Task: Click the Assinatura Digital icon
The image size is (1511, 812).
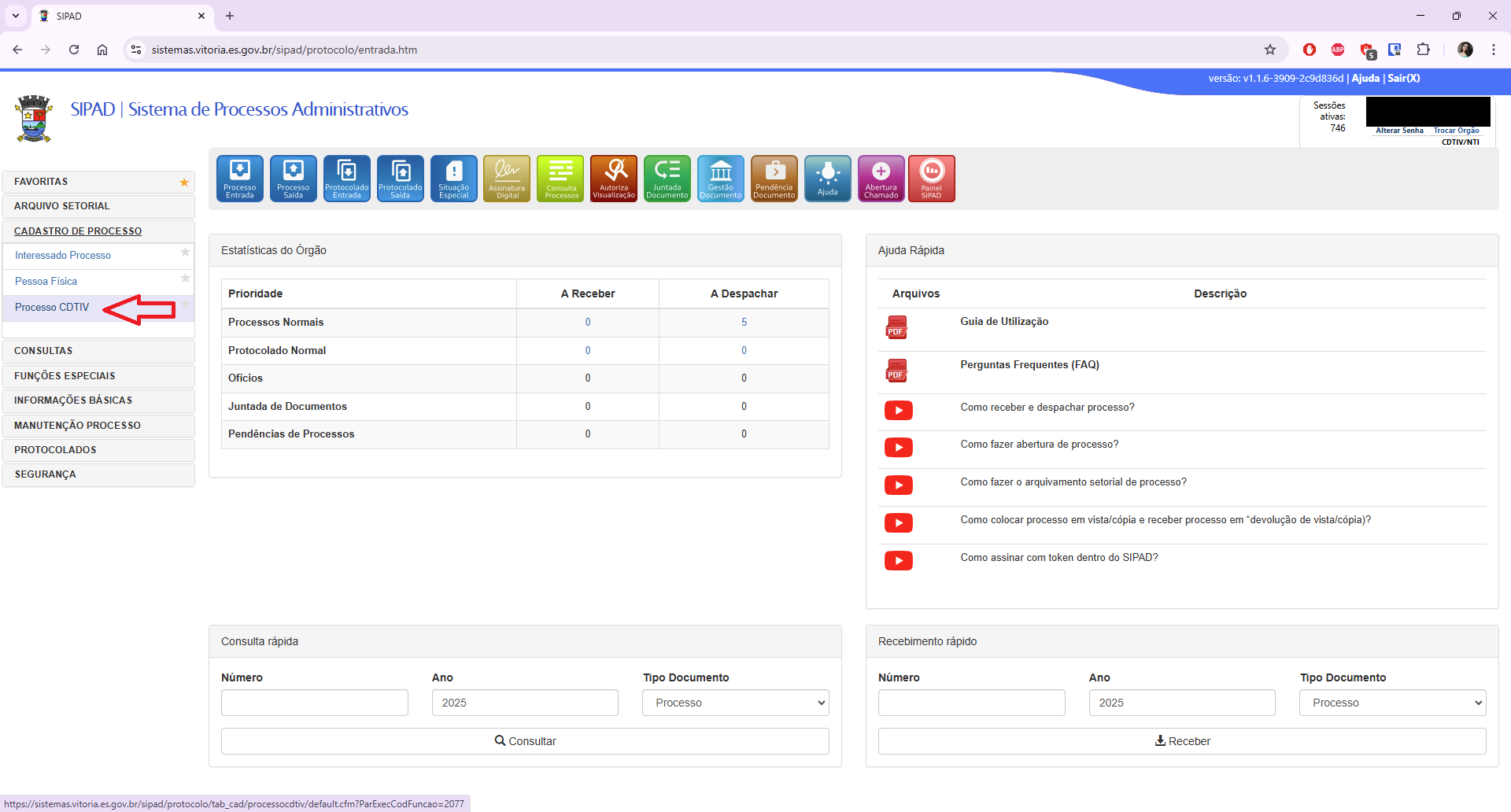Action: (x=507, y=179)
